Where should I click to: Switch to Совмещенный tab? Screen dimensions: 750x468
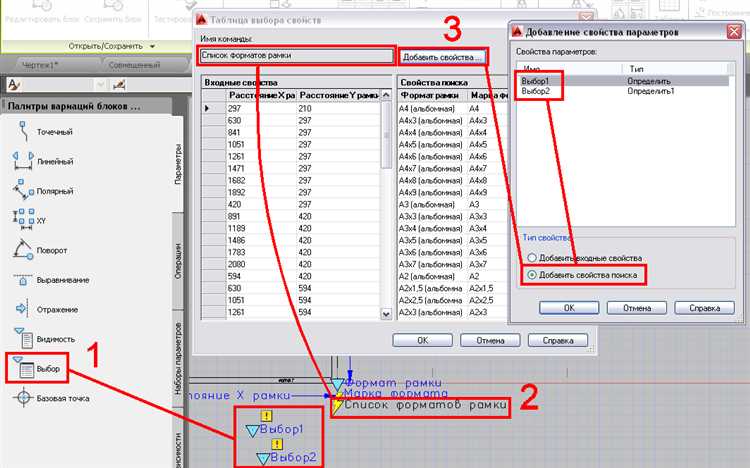(134, 65)
